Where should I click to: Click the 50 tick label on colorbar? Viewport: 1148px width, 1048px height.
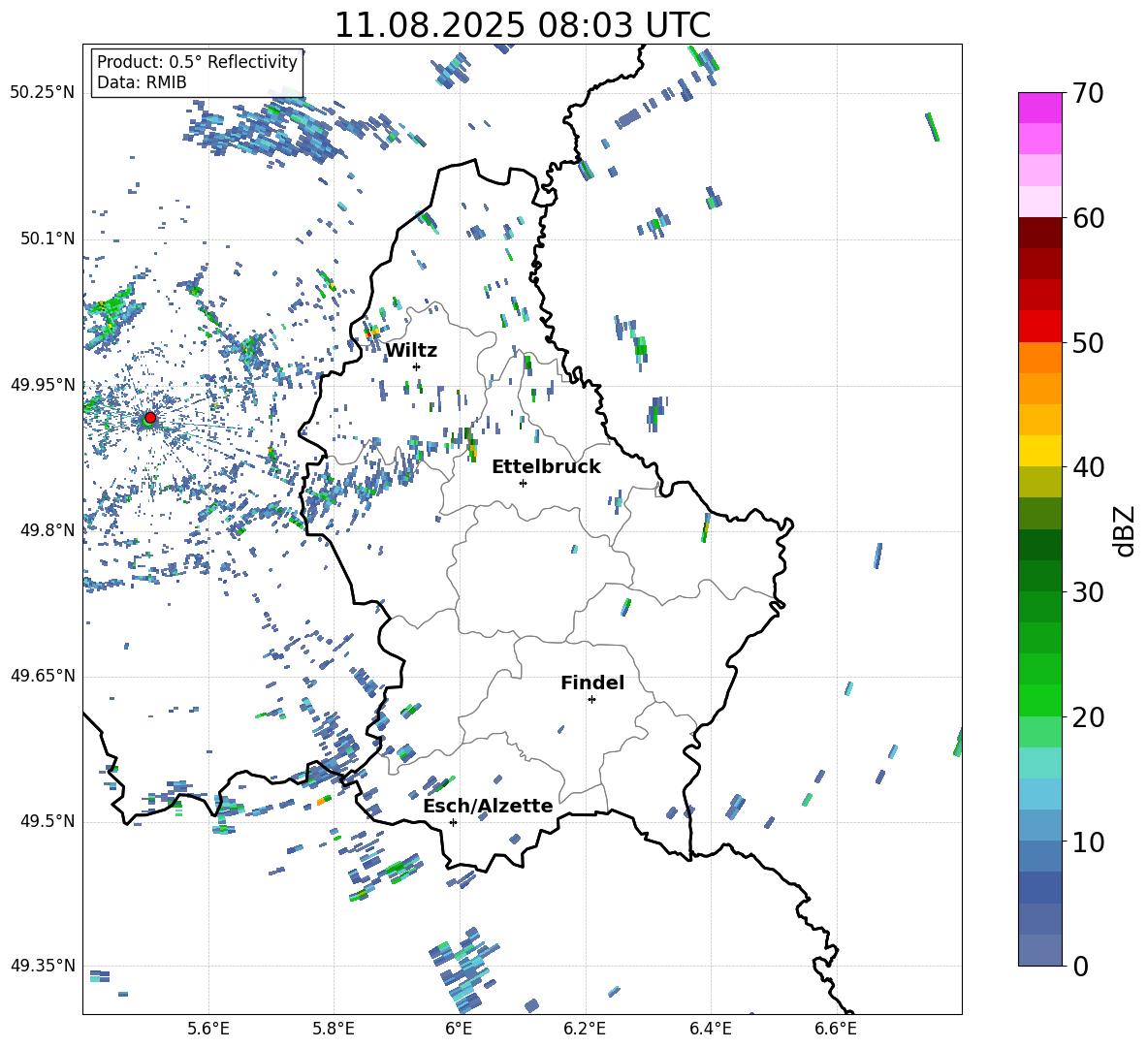(1088, 342)
